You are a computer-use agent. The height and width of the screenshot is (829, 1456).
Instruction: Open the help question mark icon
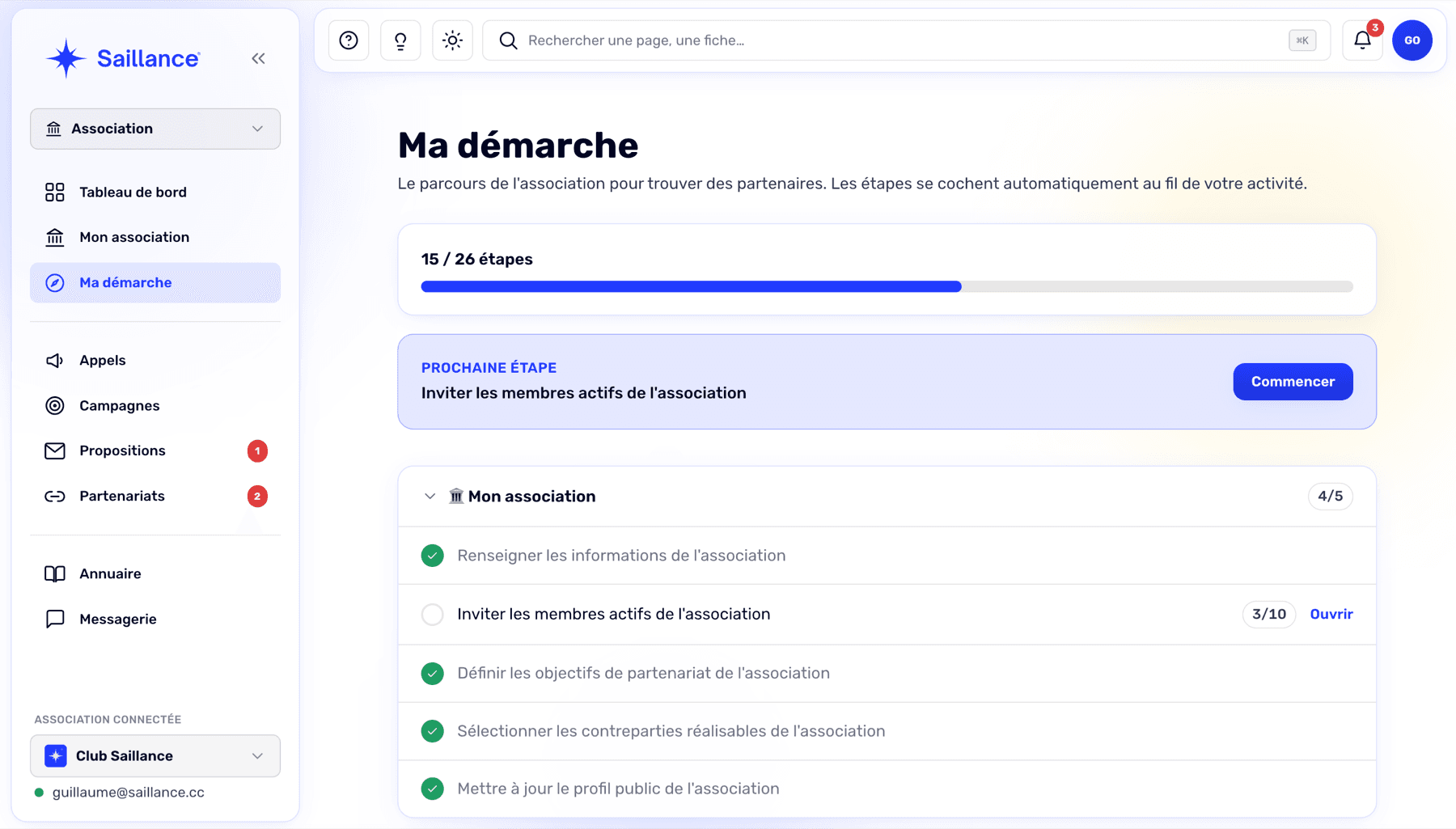[349, 40]
